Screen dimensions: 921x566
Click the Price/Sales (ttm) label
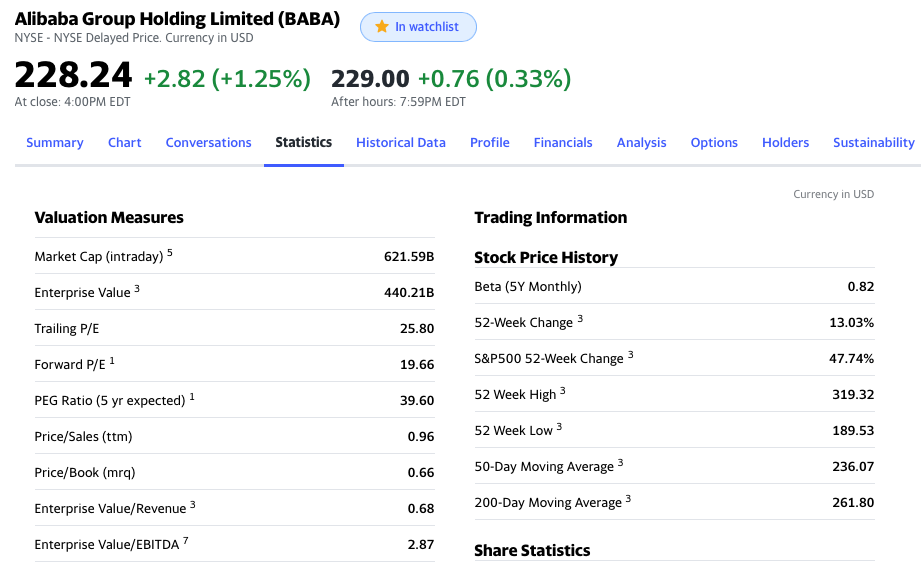[83, 436]
